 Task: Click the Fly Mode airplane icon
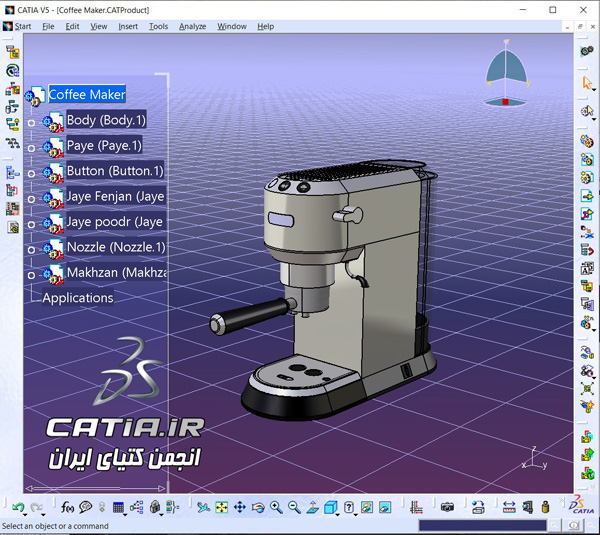203,507
